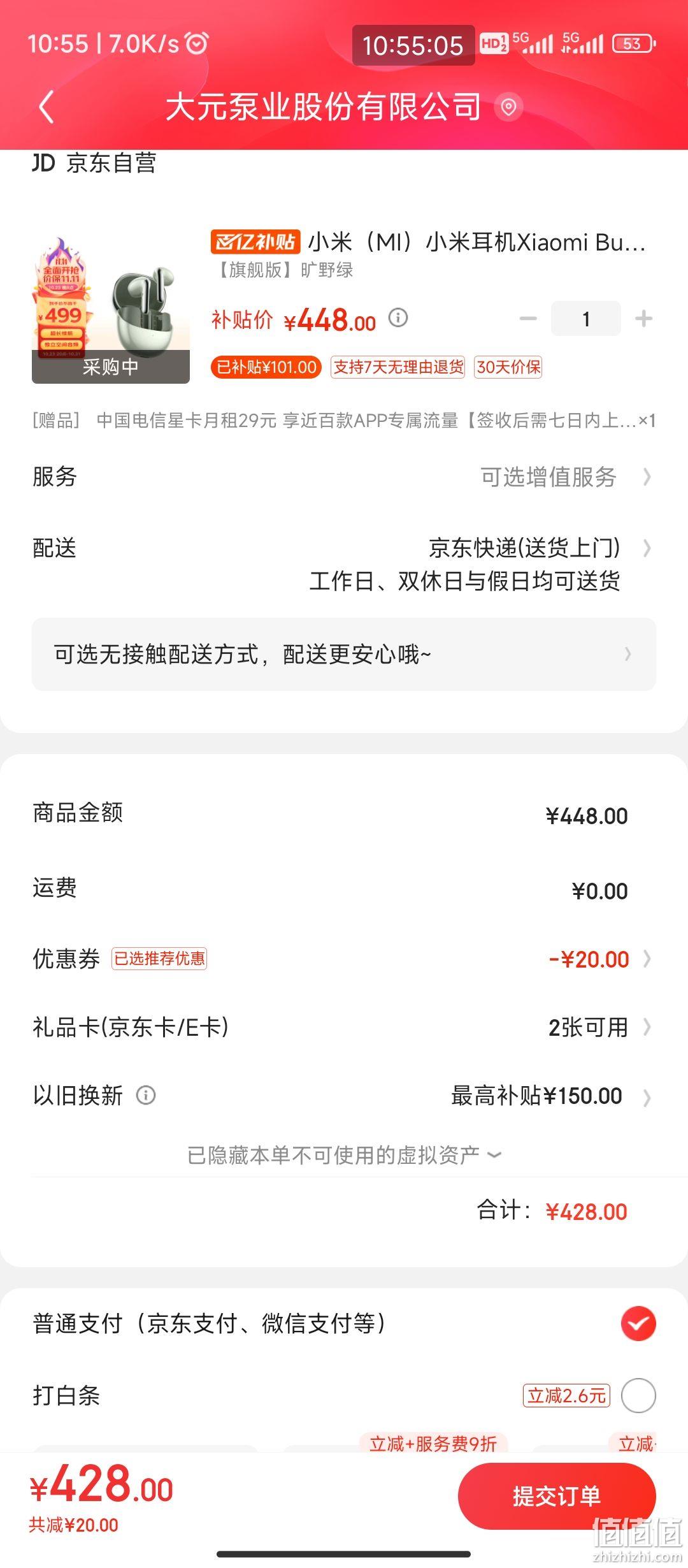
Task: Tap 30天价保 price protection tag
Action: tap(508, 367)
